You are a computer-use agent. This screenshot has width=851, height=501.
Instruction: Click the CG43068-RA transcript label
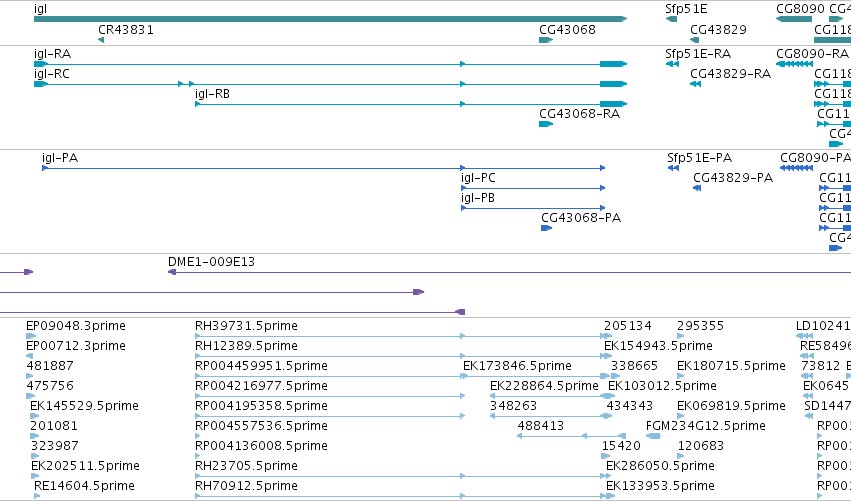click(579, 114)
